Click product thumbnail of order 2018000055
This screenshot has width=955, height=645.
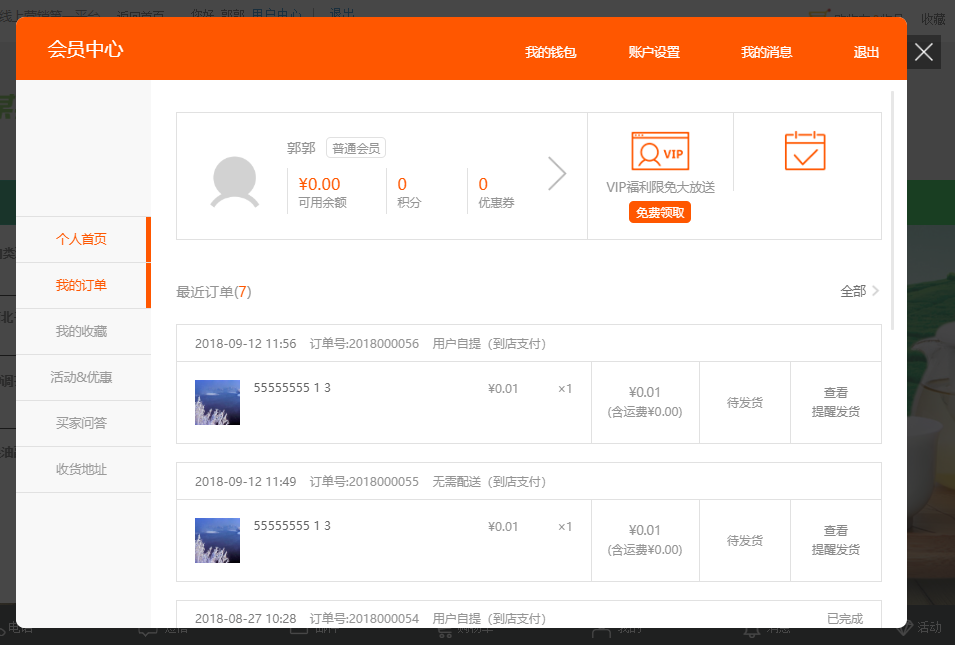[217, 540]
